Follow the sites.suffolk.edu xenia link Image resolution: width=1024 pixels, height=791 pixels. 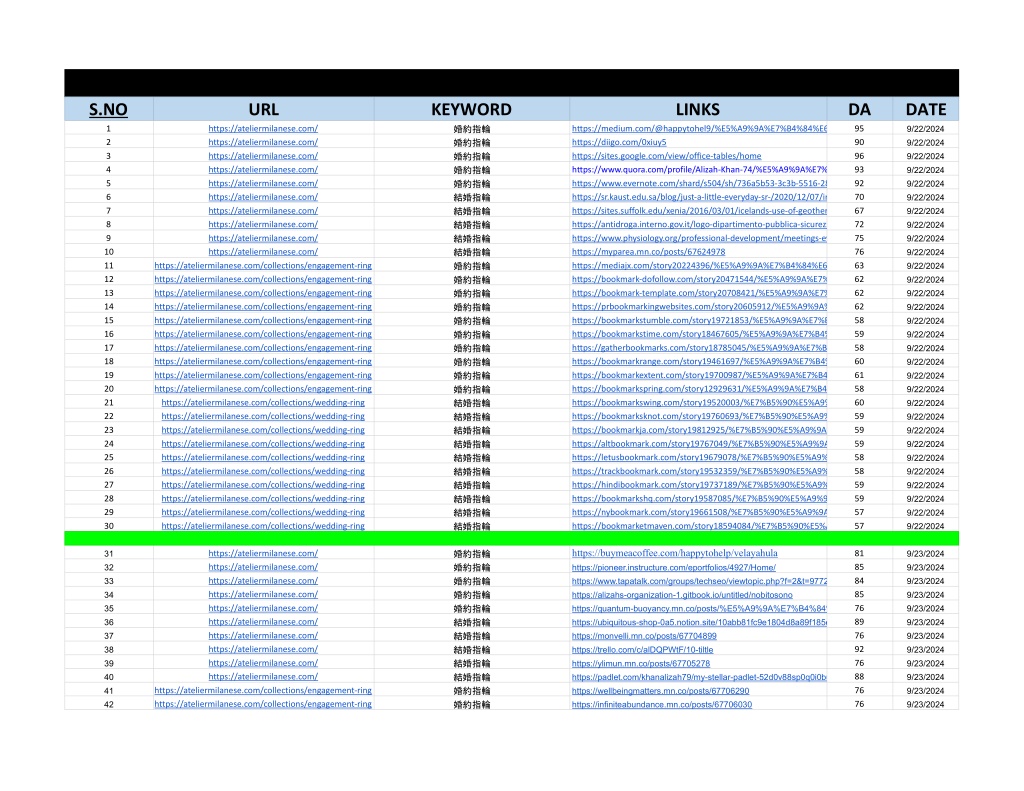pos(699,211)
